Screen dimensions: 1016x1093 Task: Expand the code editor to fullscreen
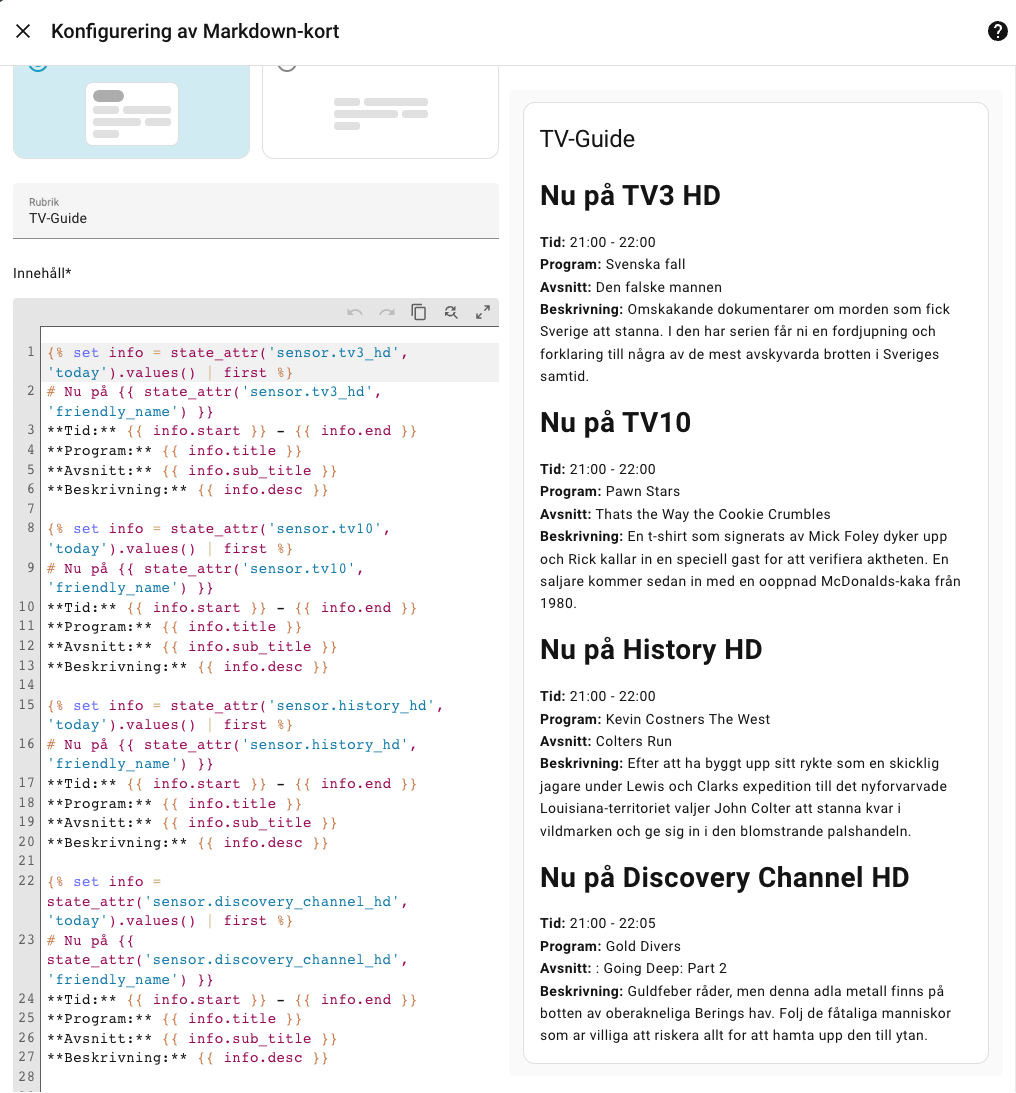[483, 312]
